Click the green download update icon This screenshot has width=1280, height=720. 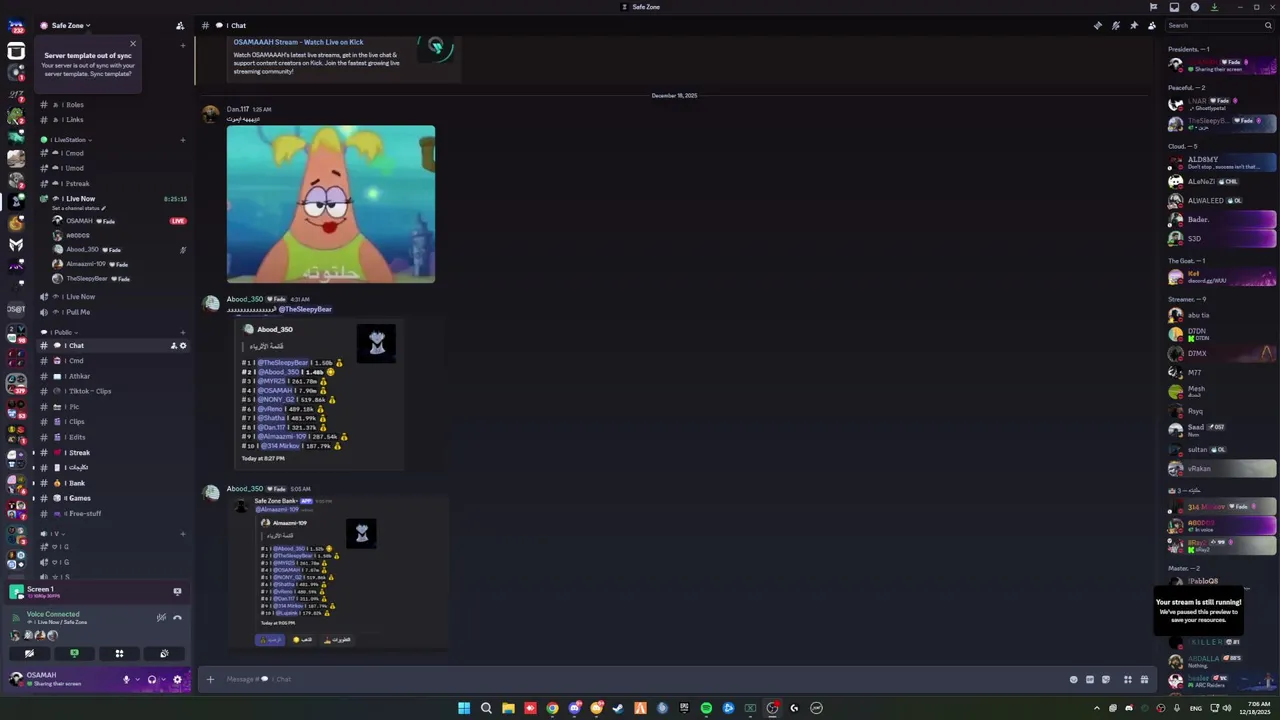coord(1214,7)
